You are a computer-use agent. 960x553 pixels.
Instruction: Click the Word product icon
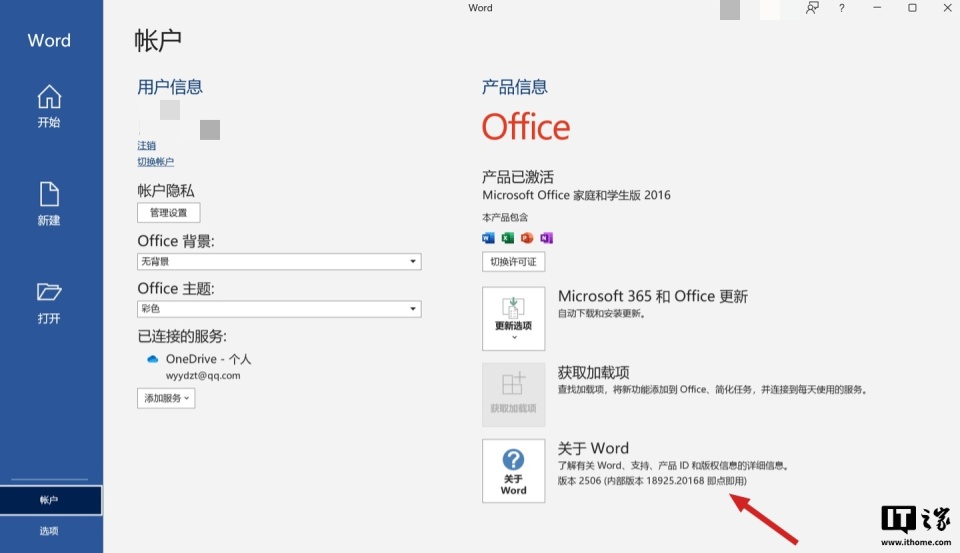pyautogui.click(x=488, y=238)
